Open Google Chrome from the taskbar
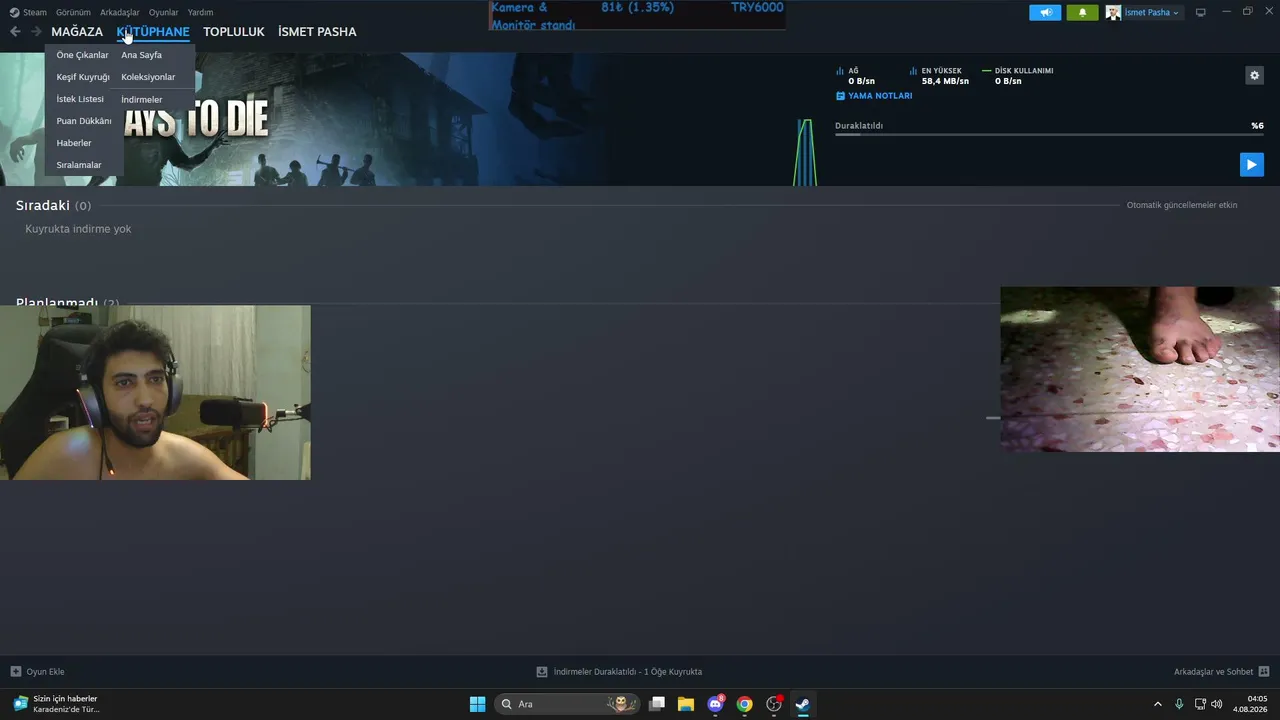The width and height of the screenshot is (1280, 720). click(744, 704)
